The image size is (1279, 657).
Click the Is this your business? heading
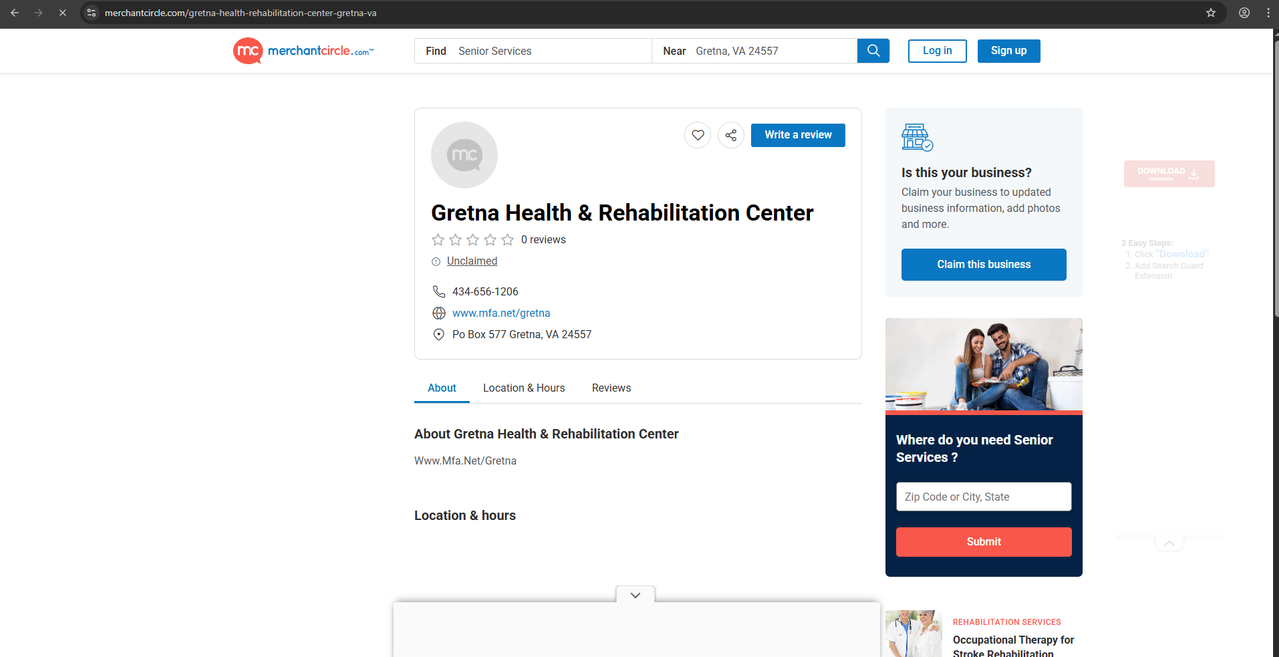[x=966, y=173]
